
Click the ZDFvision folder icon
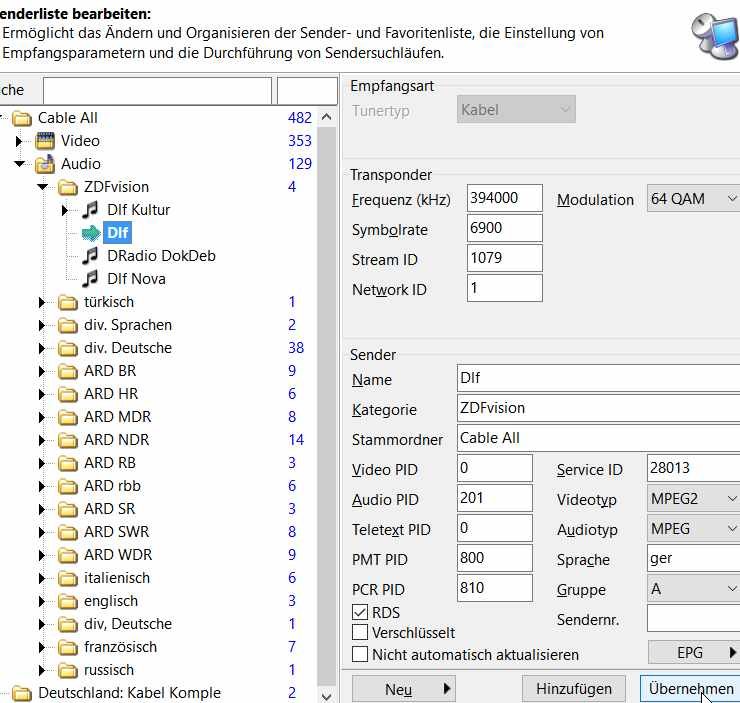tap(67, 187)
